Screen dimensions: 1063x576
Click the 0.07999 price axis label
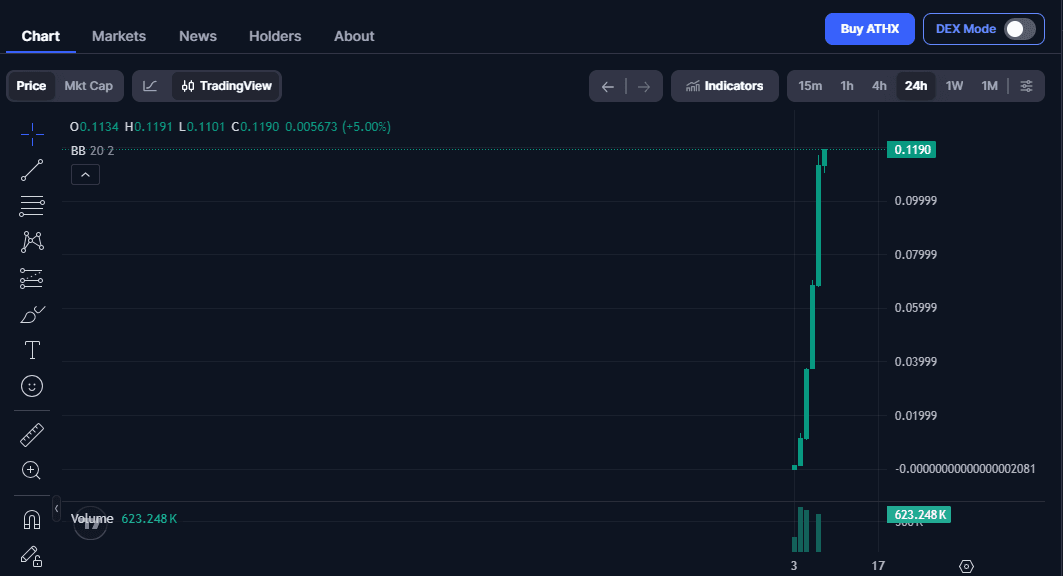(x=916, y=255)
